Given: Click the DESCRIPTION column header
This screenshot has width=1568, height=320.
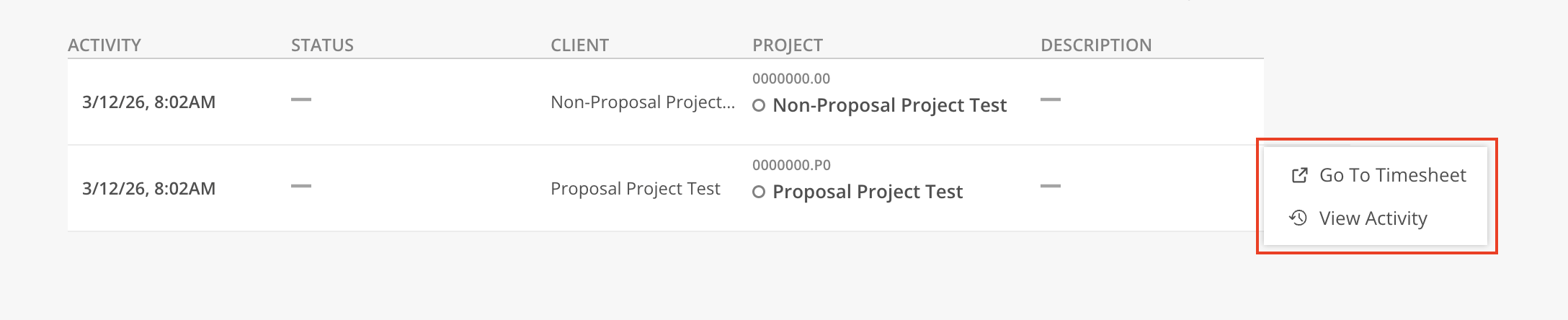Looking at the screenshot, I should coord(1095,45).
